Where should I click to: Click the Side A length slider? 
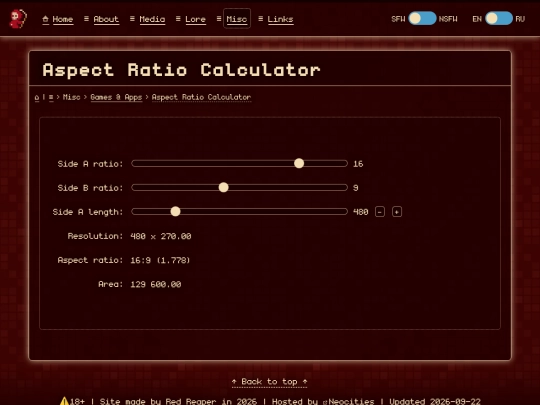coord(239,211)
